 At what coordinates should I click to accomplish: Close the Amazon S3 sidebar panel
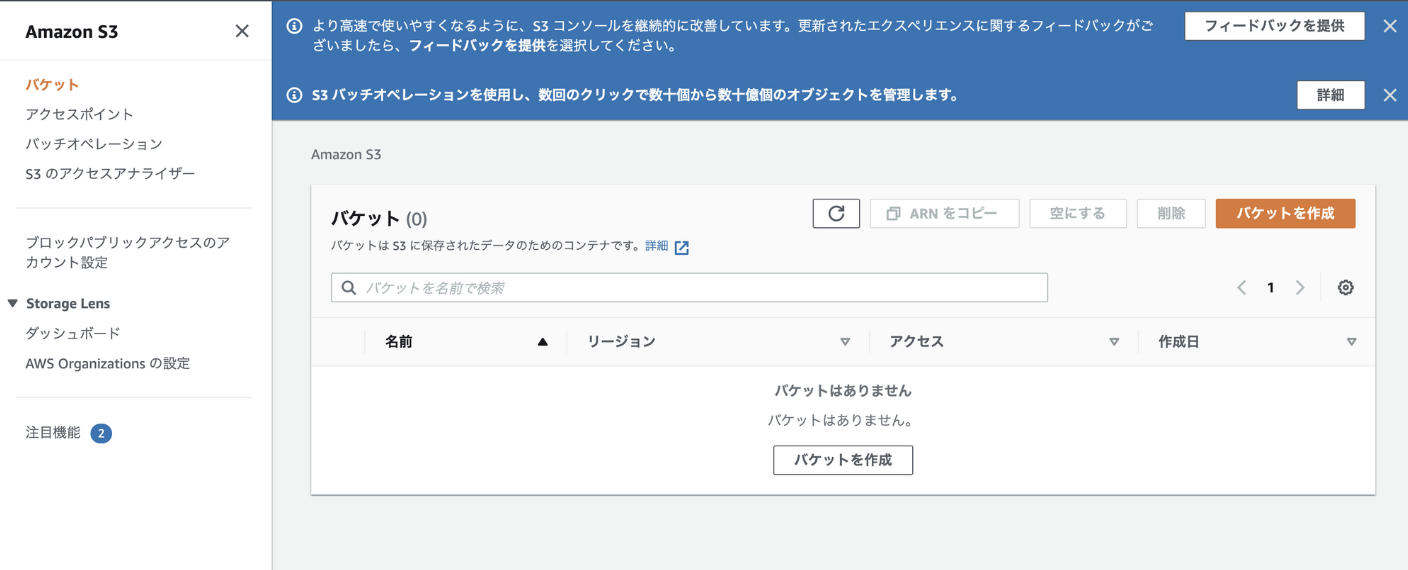[x=242, y=31]
